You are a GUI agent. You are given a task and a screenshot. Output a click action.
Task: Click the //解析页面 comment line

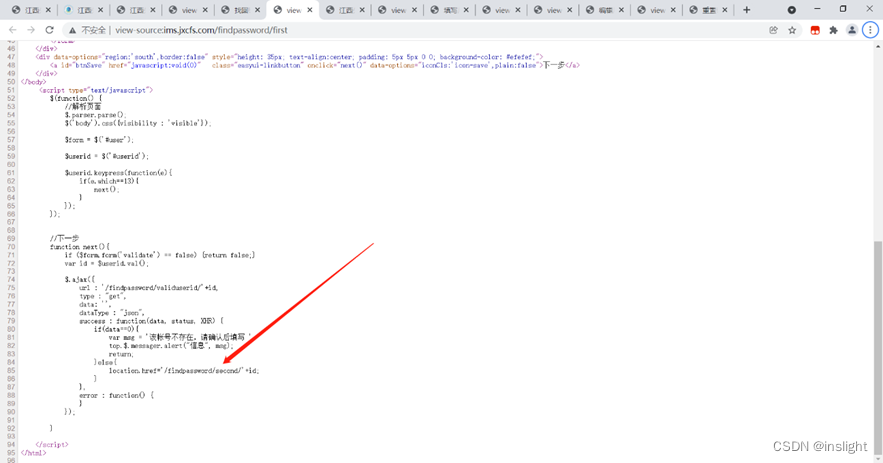83,106
